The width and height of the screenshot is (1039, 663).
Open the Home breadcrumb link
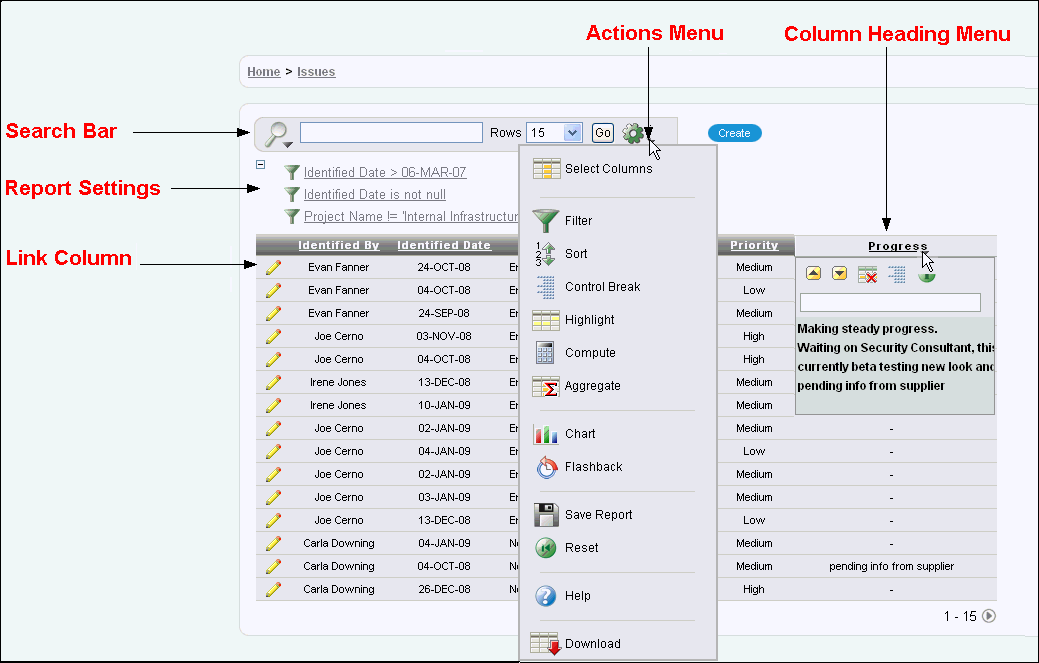pos(263,72)
